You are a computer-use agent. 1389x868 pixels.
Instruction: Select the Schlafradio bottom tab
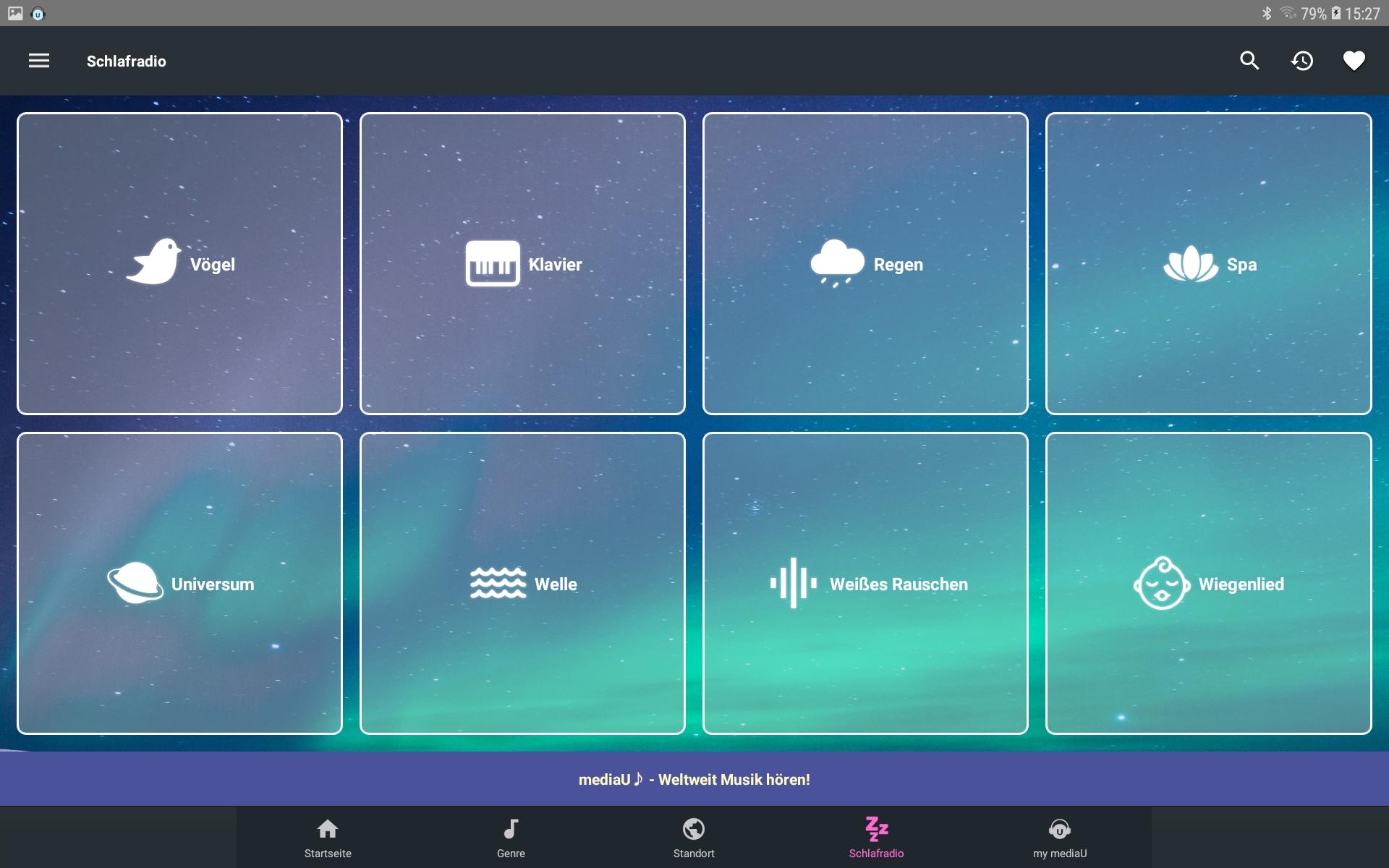coord(876,838)
